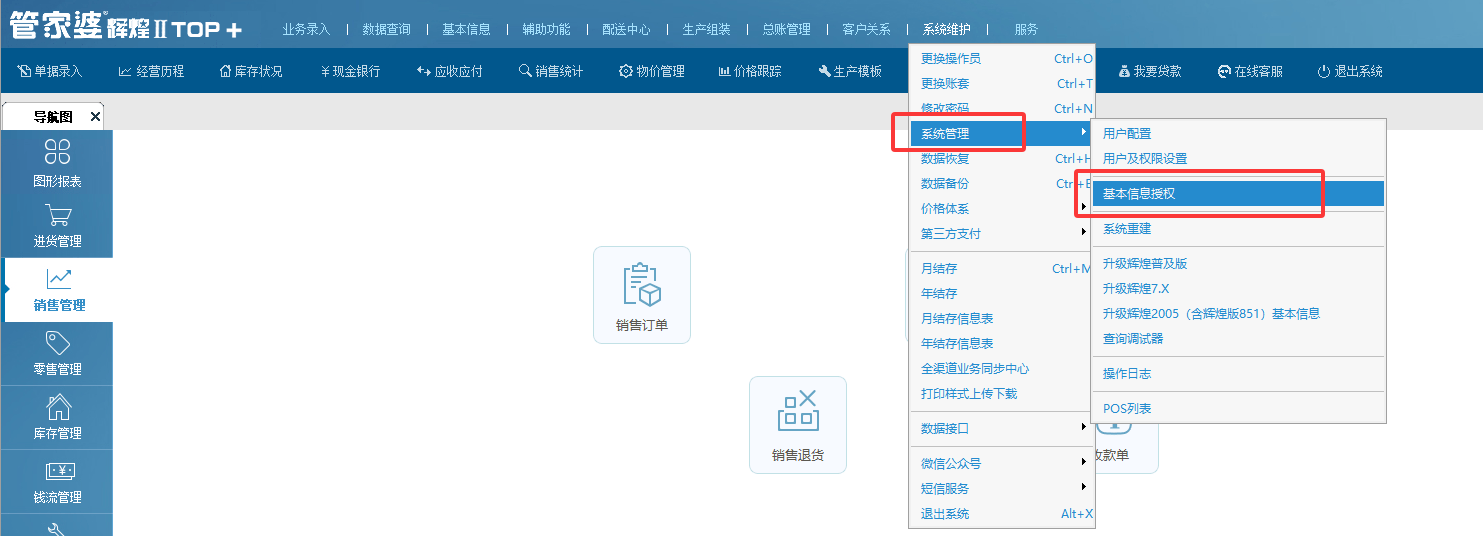This screenshot has width=1483, height=536.
Task: Select 零售管理 tag icon in sidebar
Action: [57, 343]
